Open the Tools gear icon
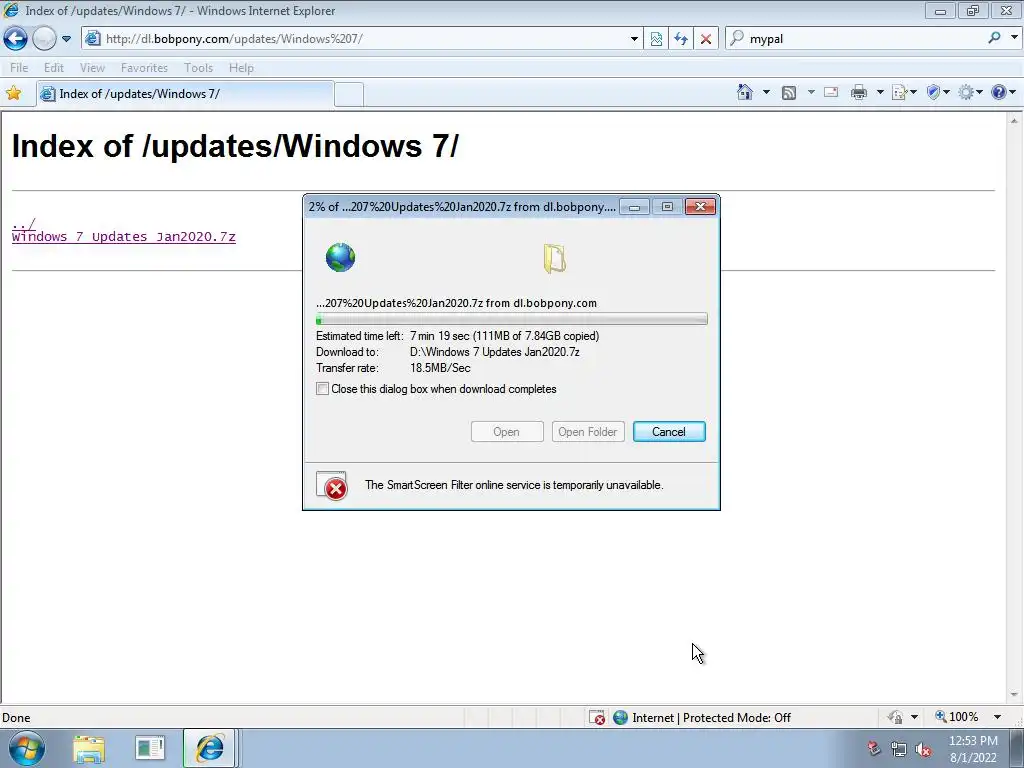This screenshot has height=768, width=1024. point(966,93)
